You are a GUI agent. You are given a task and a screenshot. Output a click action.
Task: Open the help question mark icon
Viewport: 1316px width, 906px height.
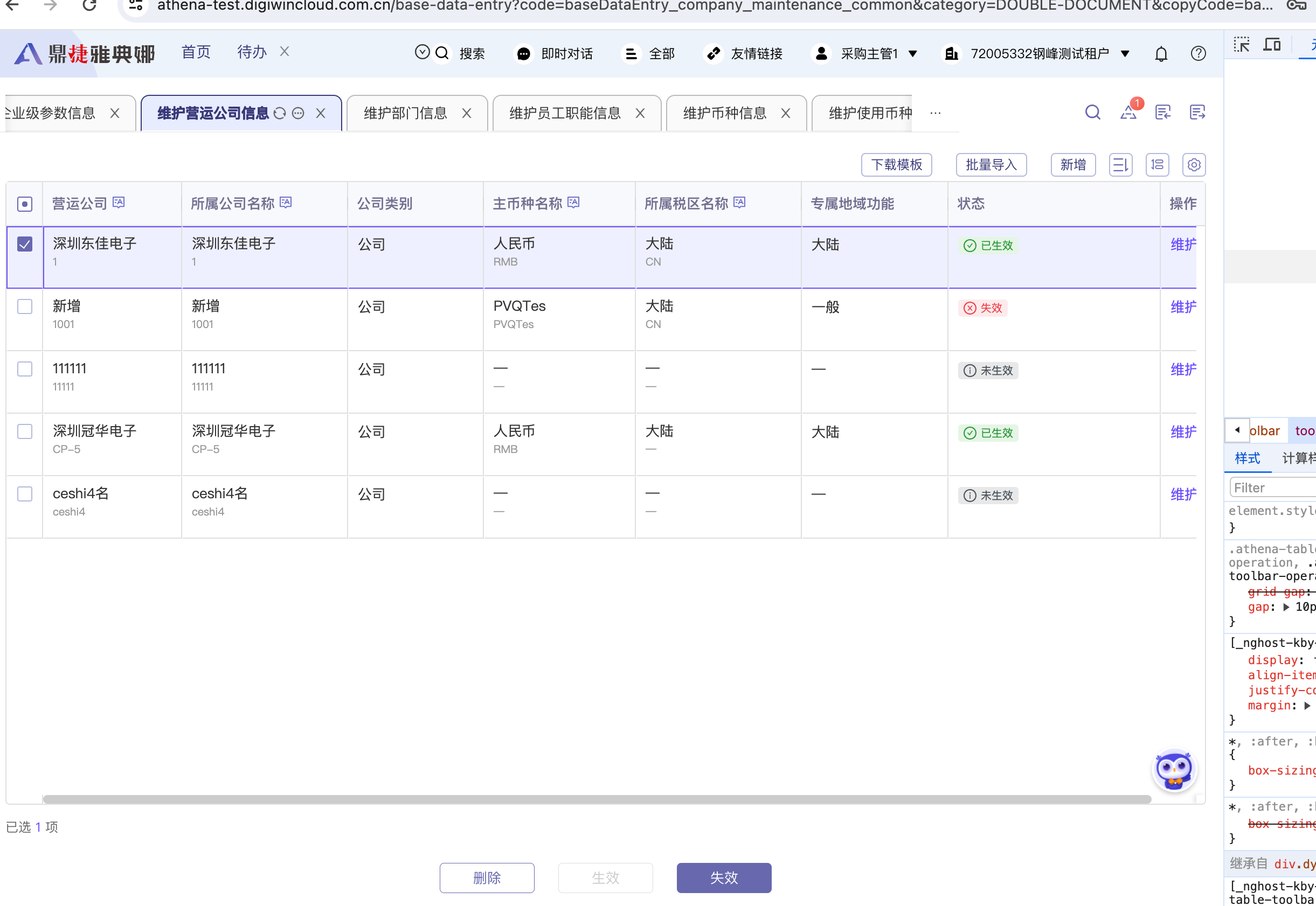pos(1198,53)
